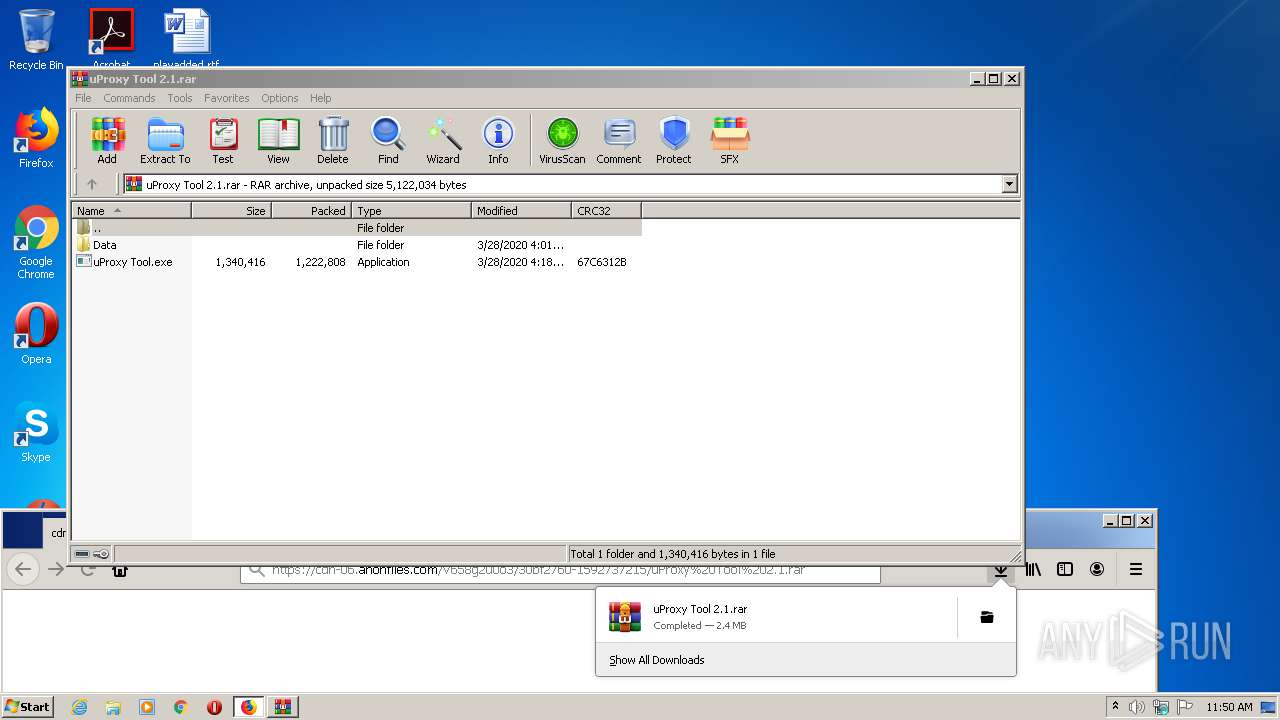Run VirusScan on the archive
Image resolution: width=1280 pixels, height=720 pixels.
click(x=562, y=141)
